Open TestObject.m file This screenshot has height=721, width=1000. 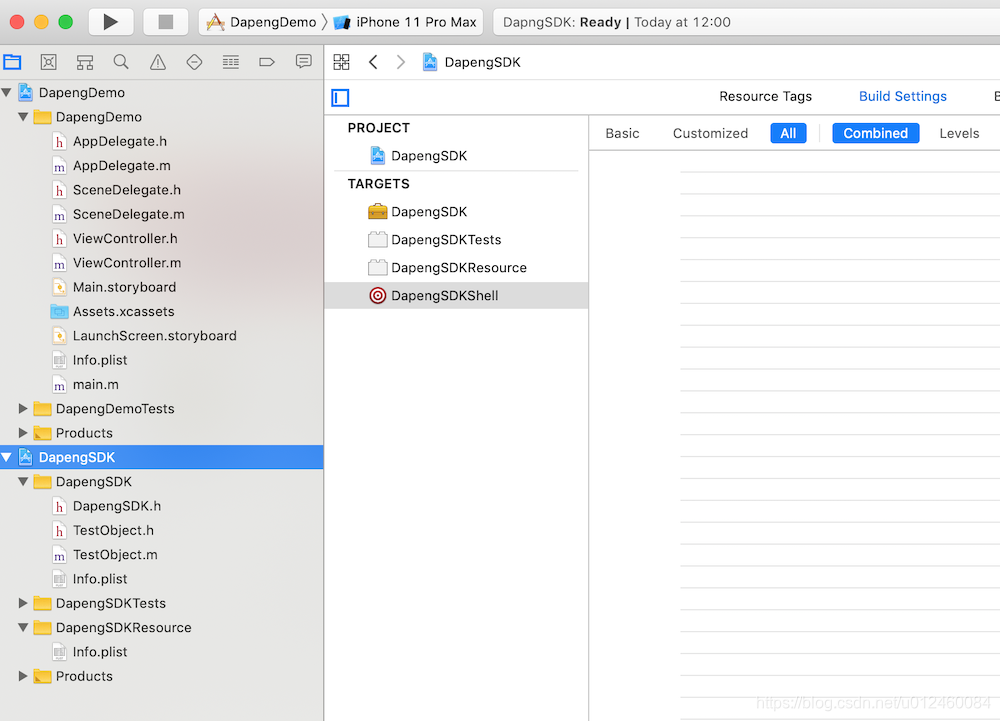click(115, 555)
